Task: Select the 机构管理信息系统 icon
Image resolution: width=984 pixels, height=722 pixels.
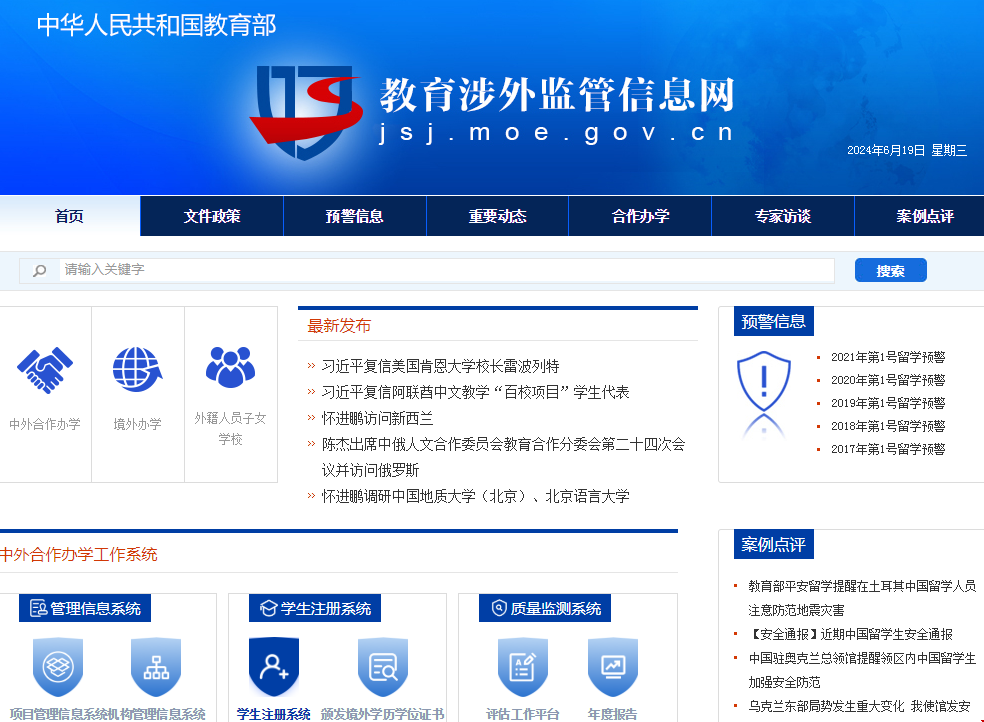Action: pyautogui.click(x=155, y=665)
